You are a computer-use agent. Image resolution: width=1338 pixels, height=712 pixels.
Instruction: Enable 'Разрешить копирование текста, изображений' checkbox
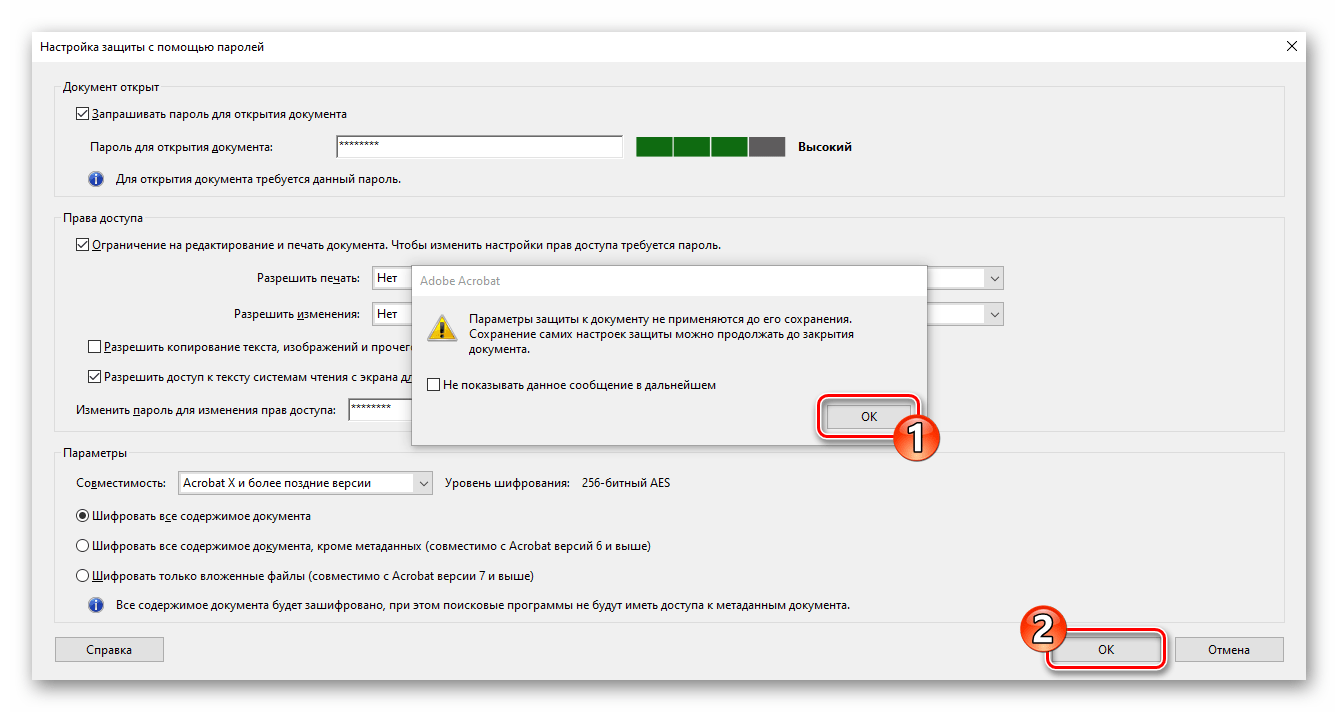point(95,347)
